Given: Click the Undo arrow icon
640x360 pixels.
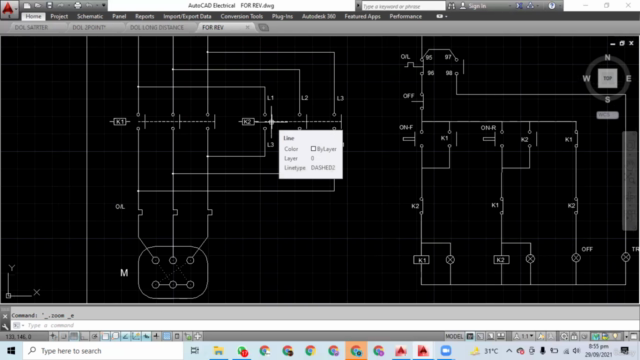Looking at the screenshot, I should coord(89,6).
